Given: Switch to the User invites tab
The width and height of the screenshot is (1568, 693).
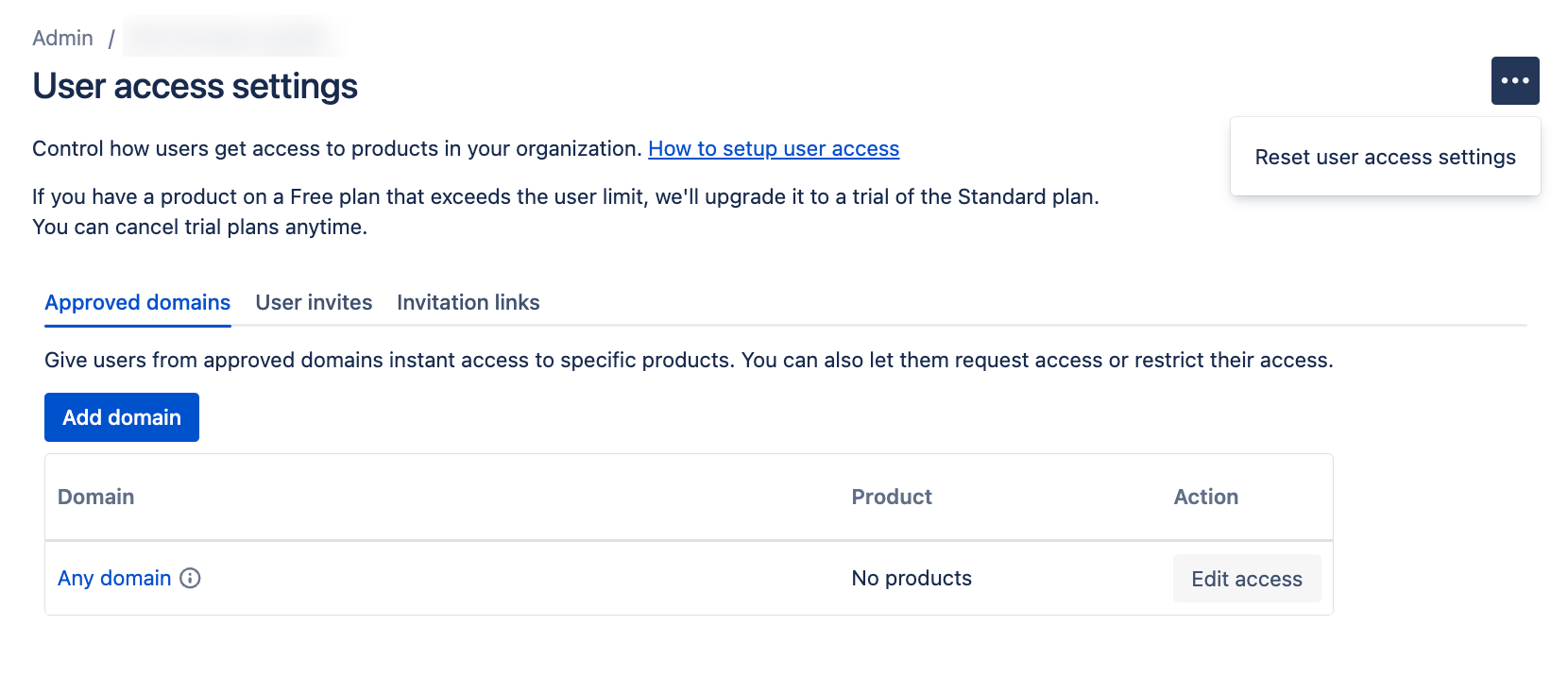Looking at the screenshot, I should tap(314, 302).
